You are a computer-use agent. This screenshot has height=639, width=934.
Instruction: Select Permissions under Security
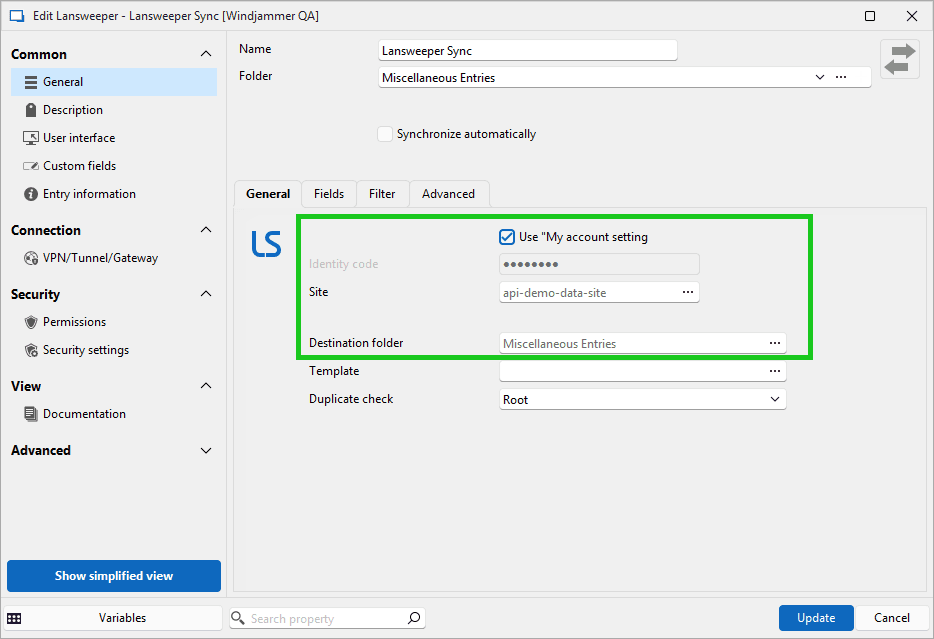coord(76,321)
